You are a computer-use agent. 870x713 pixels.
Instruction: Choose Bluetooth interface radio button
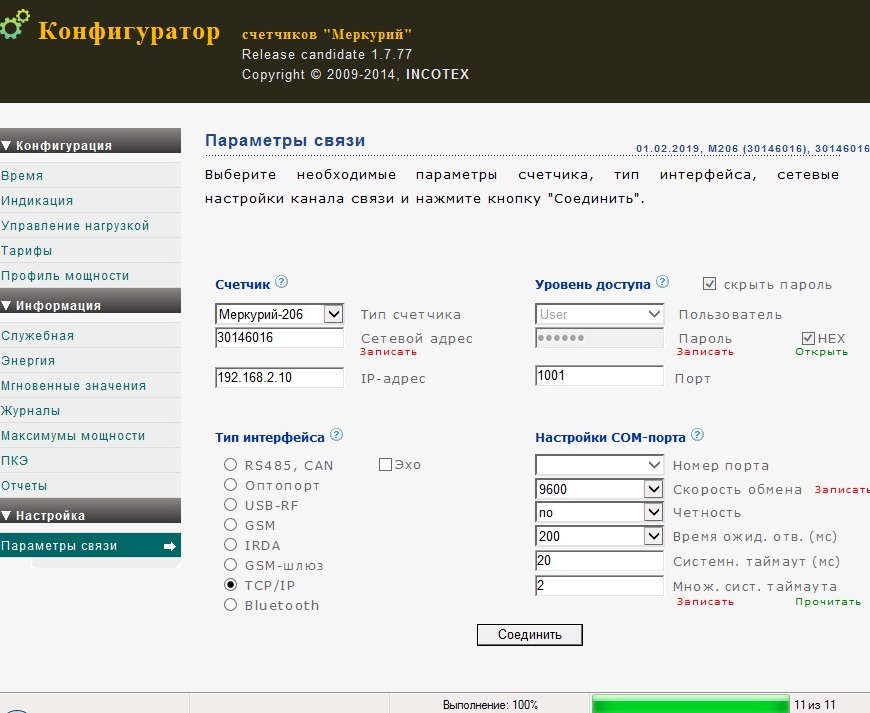coord(230,605)
